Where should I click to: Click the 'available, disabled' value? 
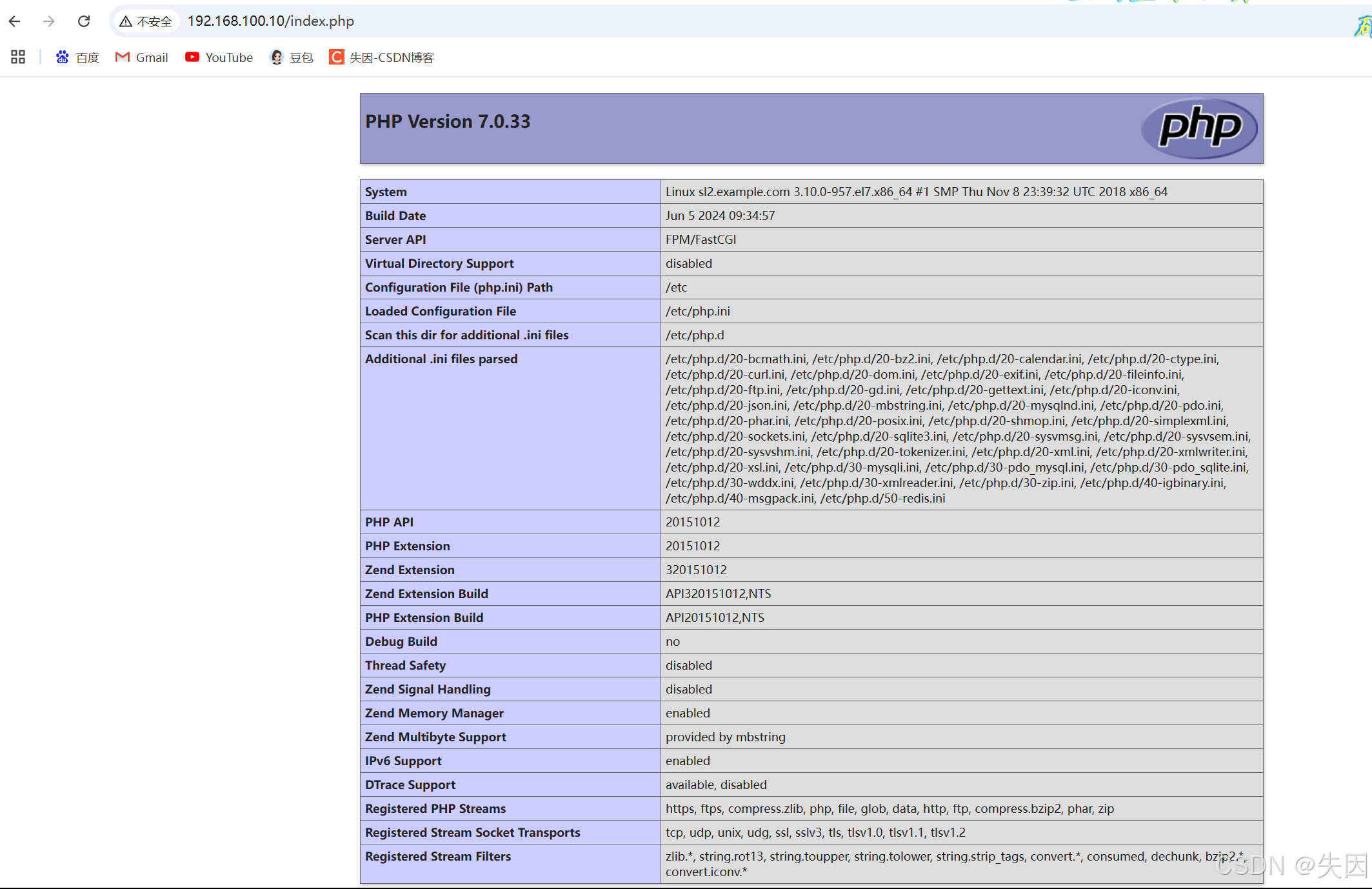716,784
